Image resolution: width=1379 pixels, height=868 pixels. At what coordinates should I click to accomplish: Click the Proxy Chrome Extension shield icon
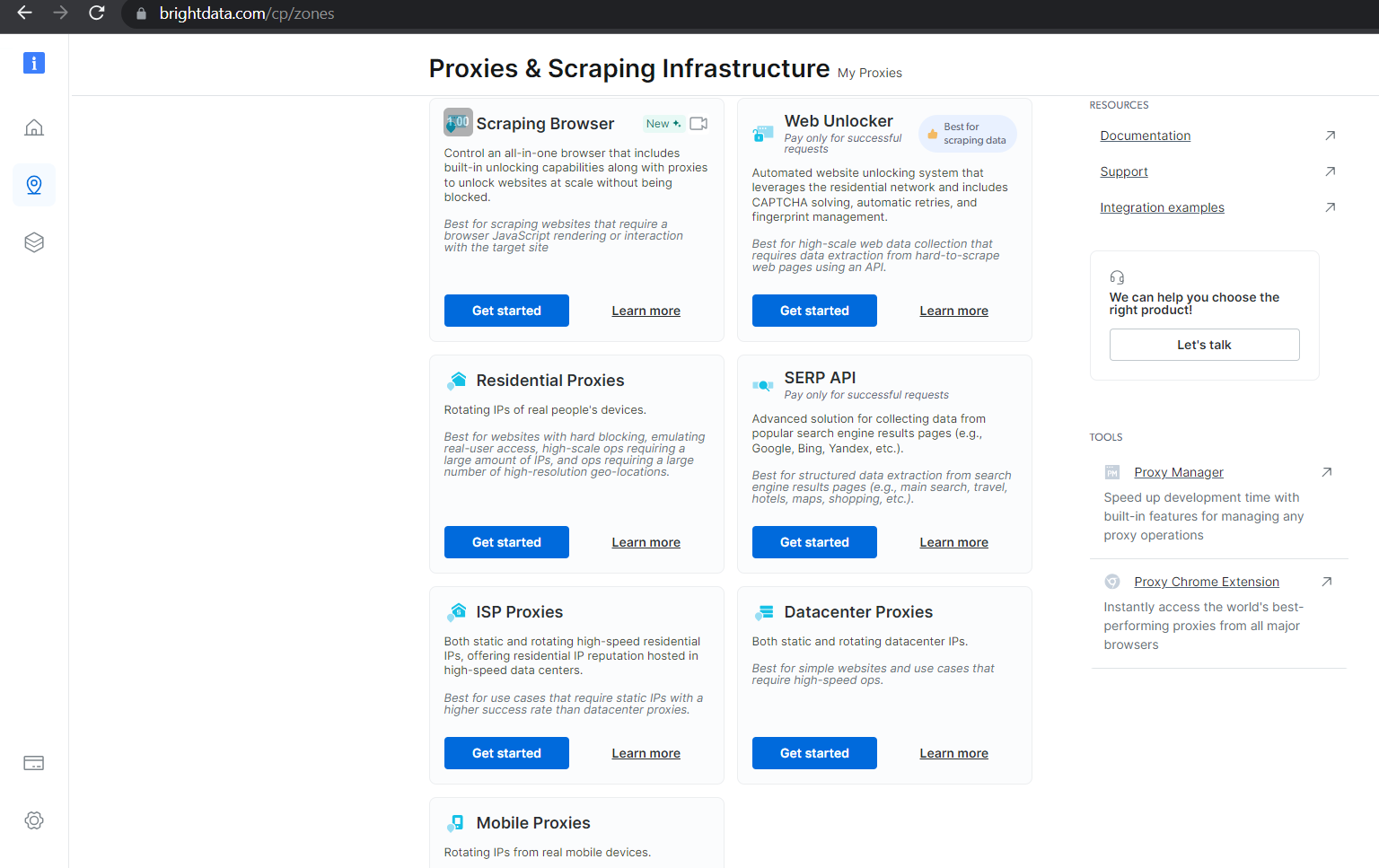tap(1112, 581)
